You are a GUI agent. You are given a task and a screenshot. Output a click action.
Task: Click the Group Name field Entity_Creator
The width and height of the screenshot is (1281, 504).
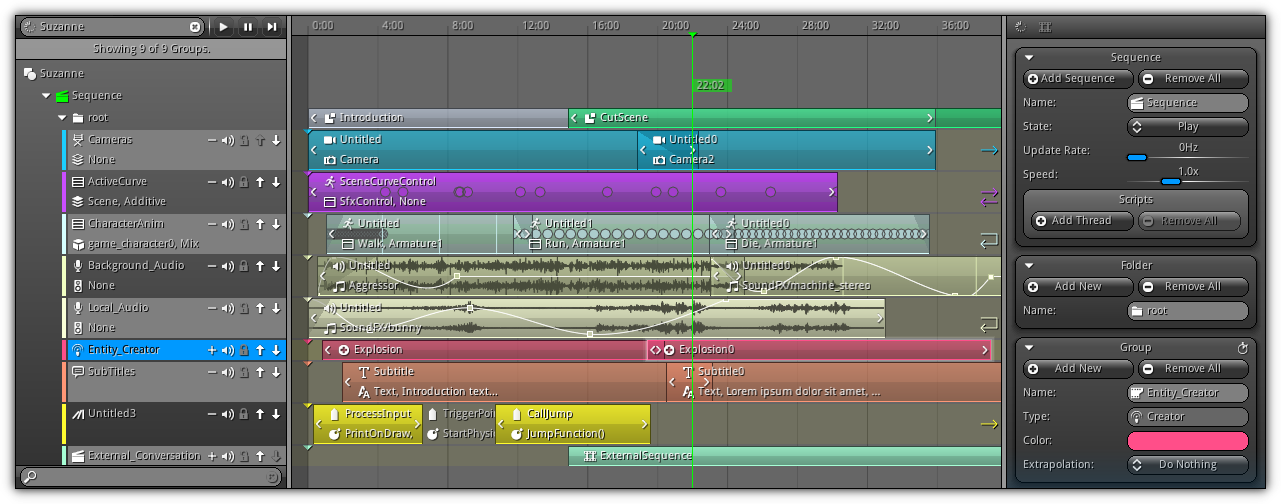coord(1188,393)
